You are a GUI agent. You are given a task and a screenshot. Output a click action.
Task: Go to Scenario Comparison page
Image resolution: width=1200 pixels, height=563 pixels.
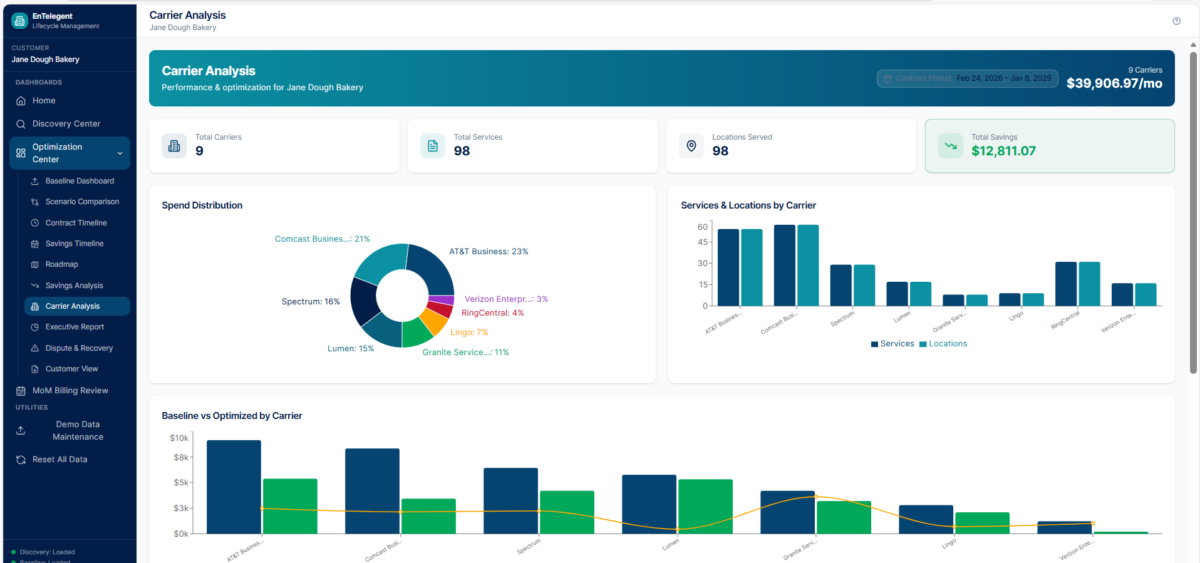coord(81,202)
